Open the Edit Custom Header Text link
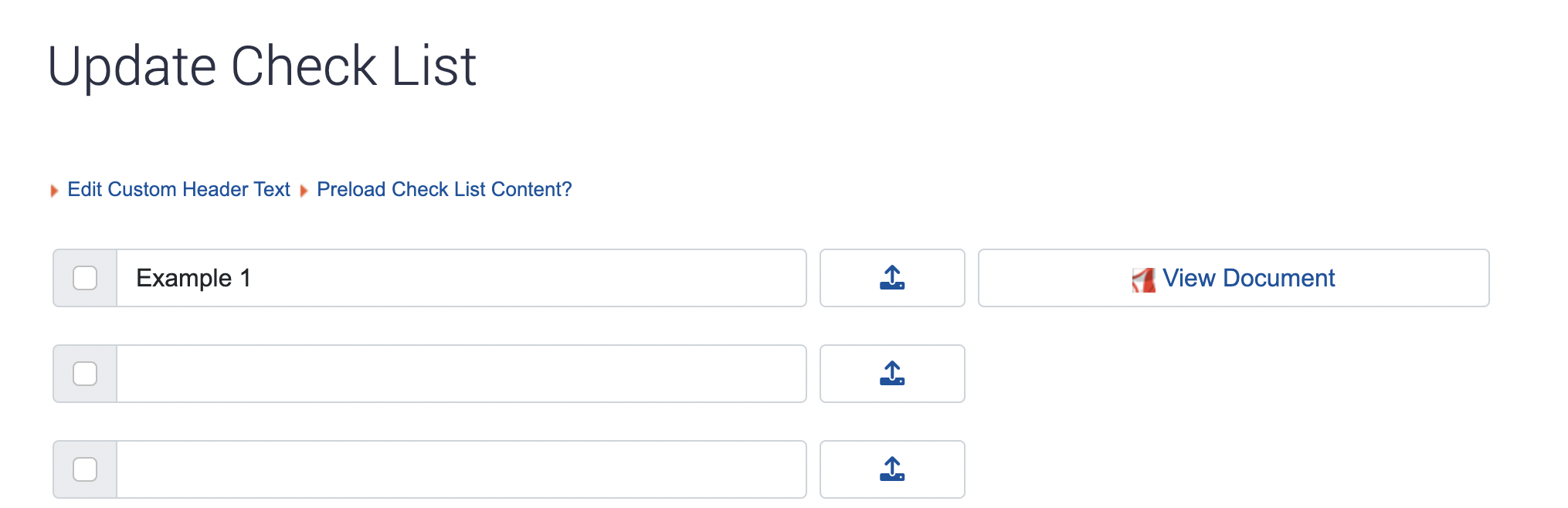Screen dimensions: 1568x508 point(178,189)
